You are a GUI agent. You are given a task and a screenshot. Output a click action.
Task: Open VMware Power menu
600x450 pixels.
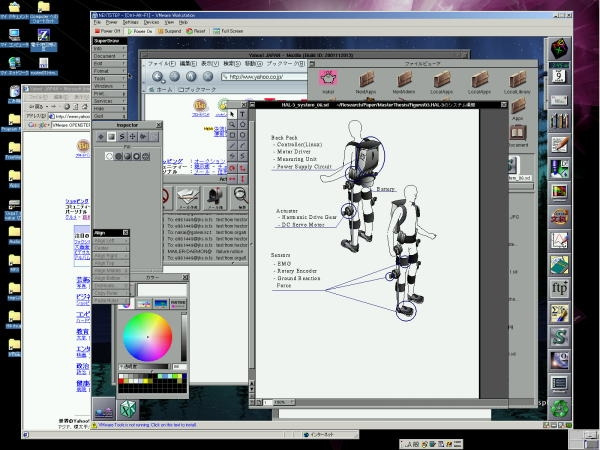click(x=111, y=23)
